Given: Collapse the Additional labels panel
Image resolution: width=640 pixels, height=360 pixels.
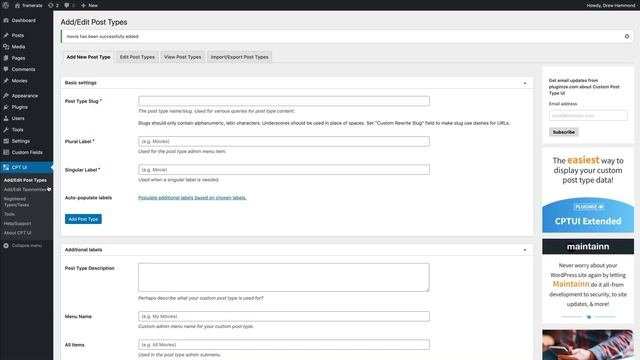Looking at the screenshot, I should point(525,250).
